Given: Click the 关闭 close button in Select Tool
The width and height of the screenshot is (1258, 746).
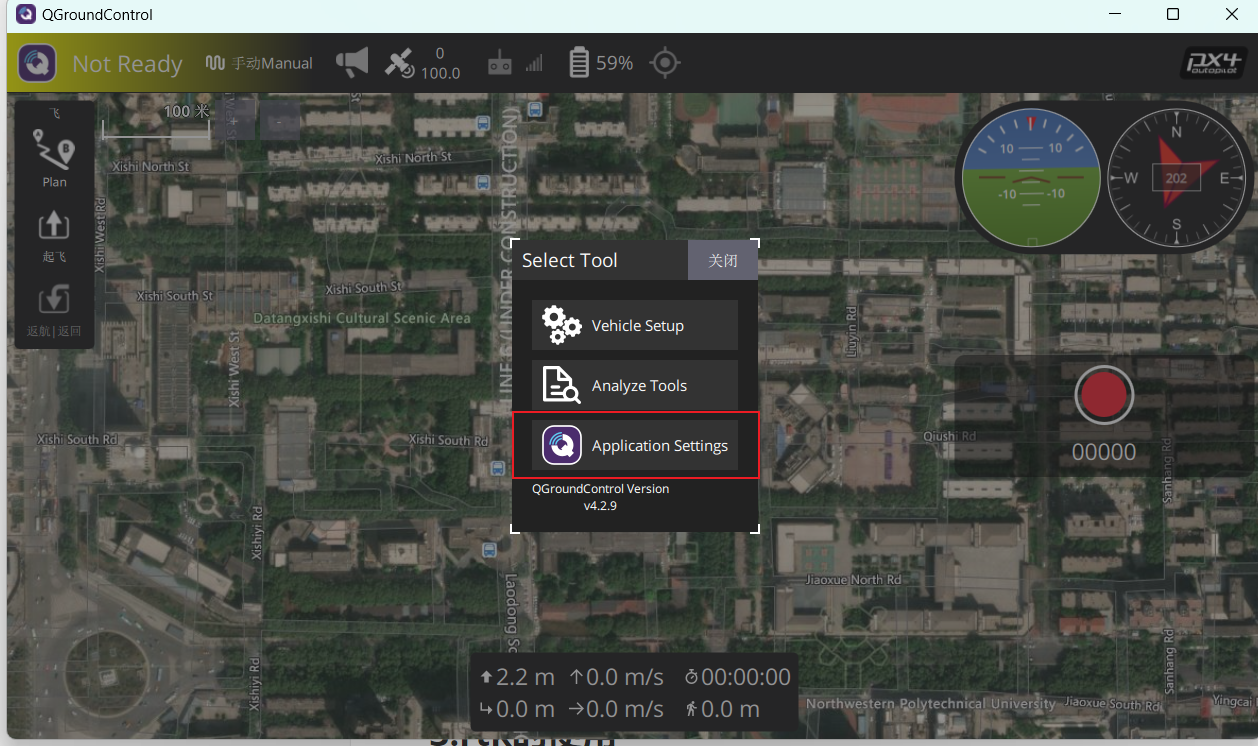Looking at the screenshot, I should pos(723,260).
